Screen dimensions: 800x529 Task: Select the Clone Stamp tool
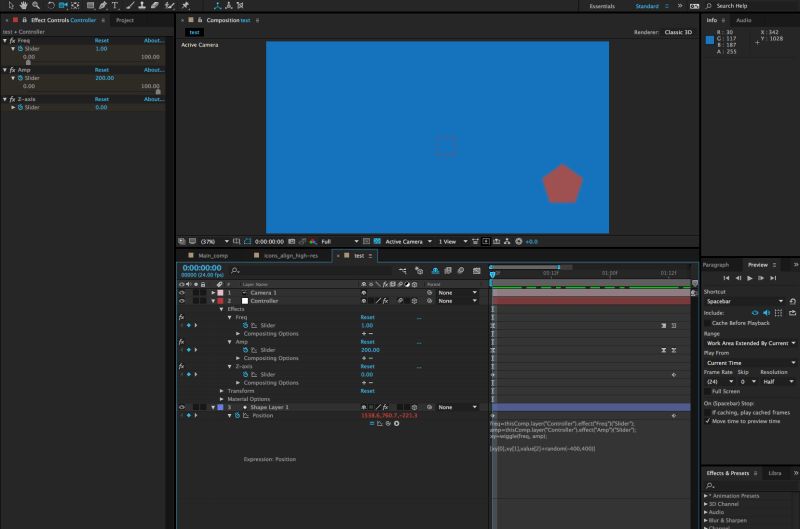point(142,5)
